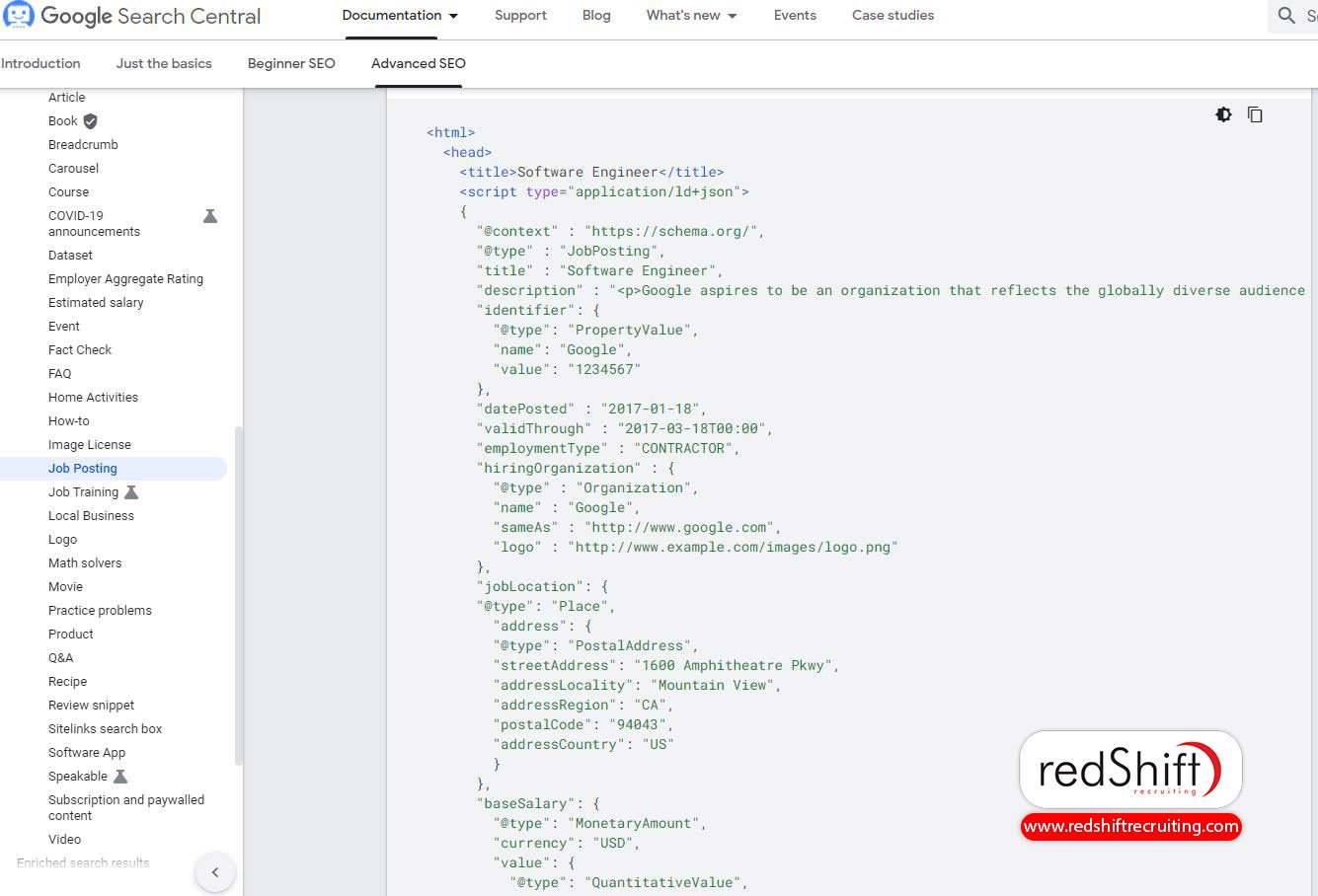Image resolution: width=1318 pixels, height=896 pixels.
Task: Switch to the Beginner SEO tab
Action: [291, 63]
